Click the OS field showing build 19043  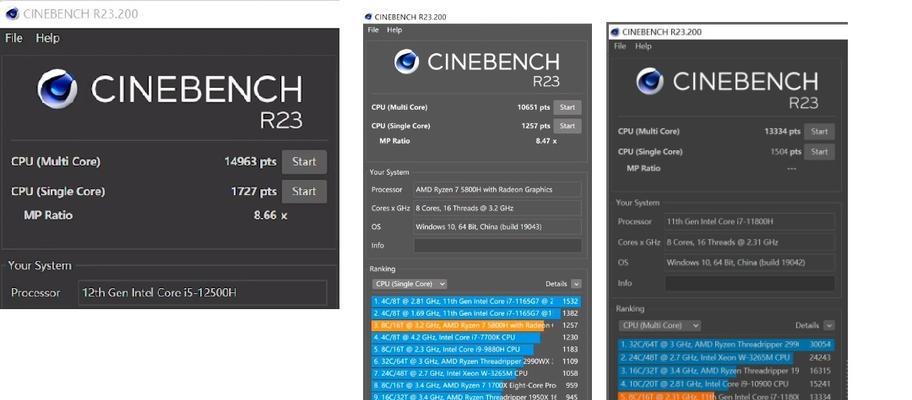pyautogui.click(x=497, y=227)
